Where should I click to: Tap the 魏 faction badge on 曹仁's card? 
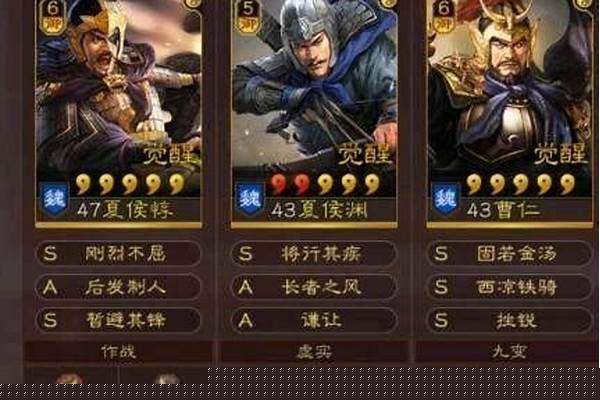pyautogui.click(x=446, y=199)
